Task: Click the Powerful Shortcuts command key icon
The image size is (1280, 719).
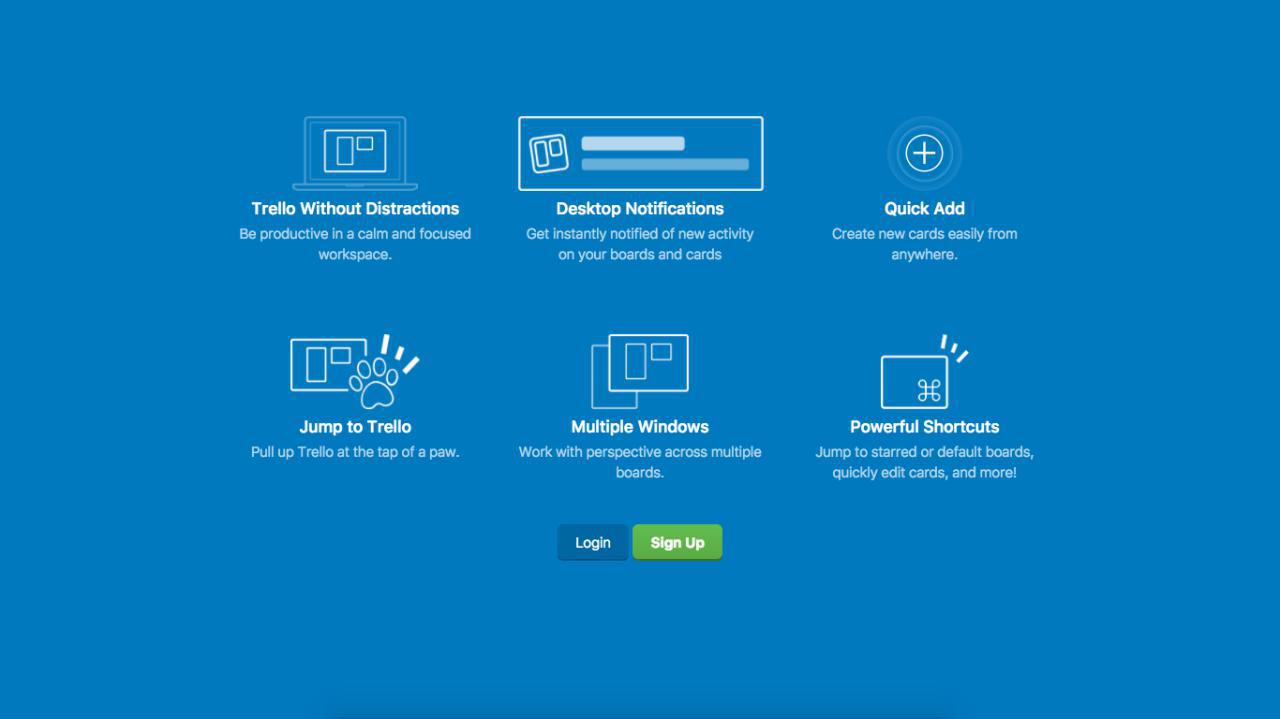Action: click(x=924, y=371)
